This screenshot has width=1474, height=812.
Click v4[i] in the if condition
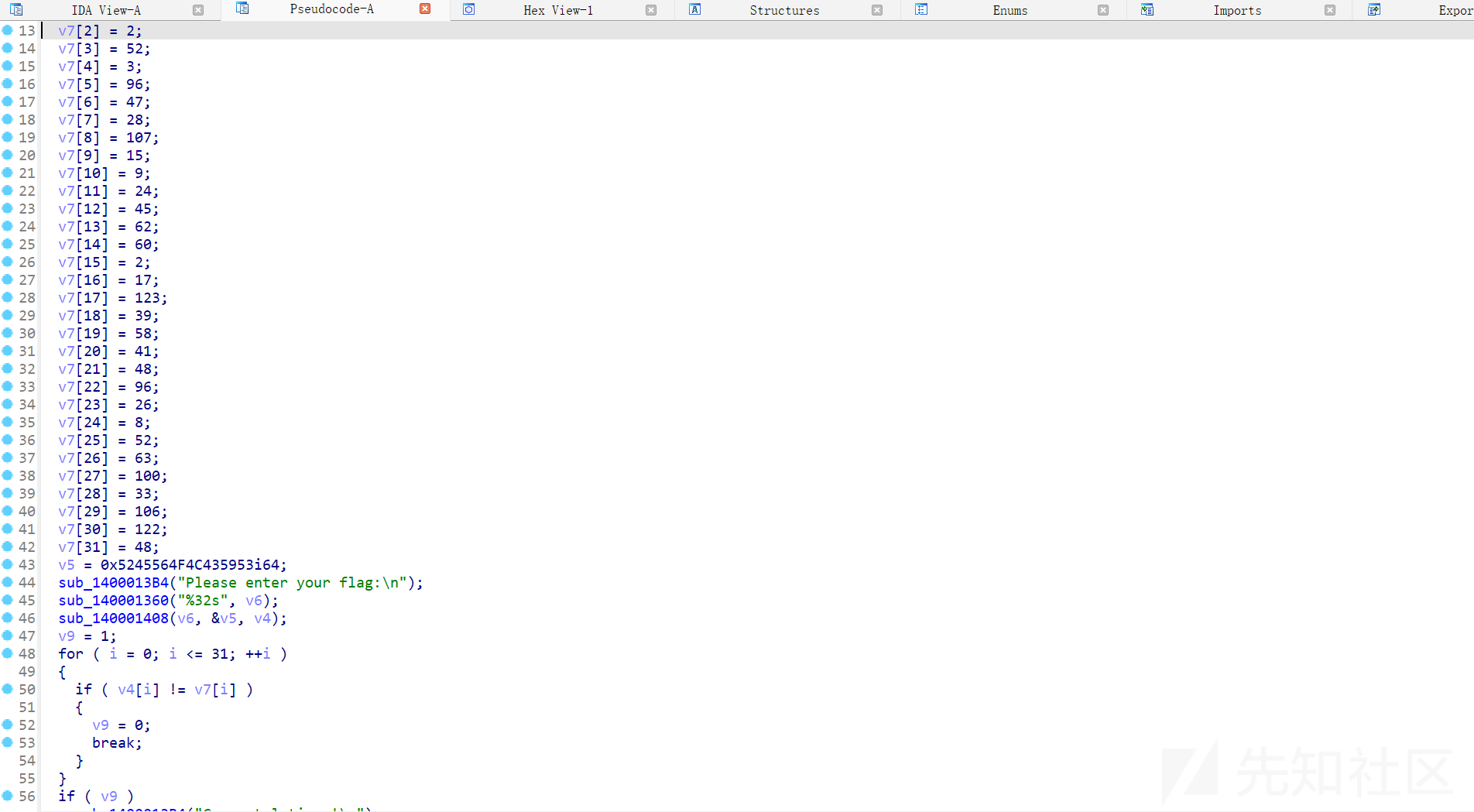click(139, 690)
